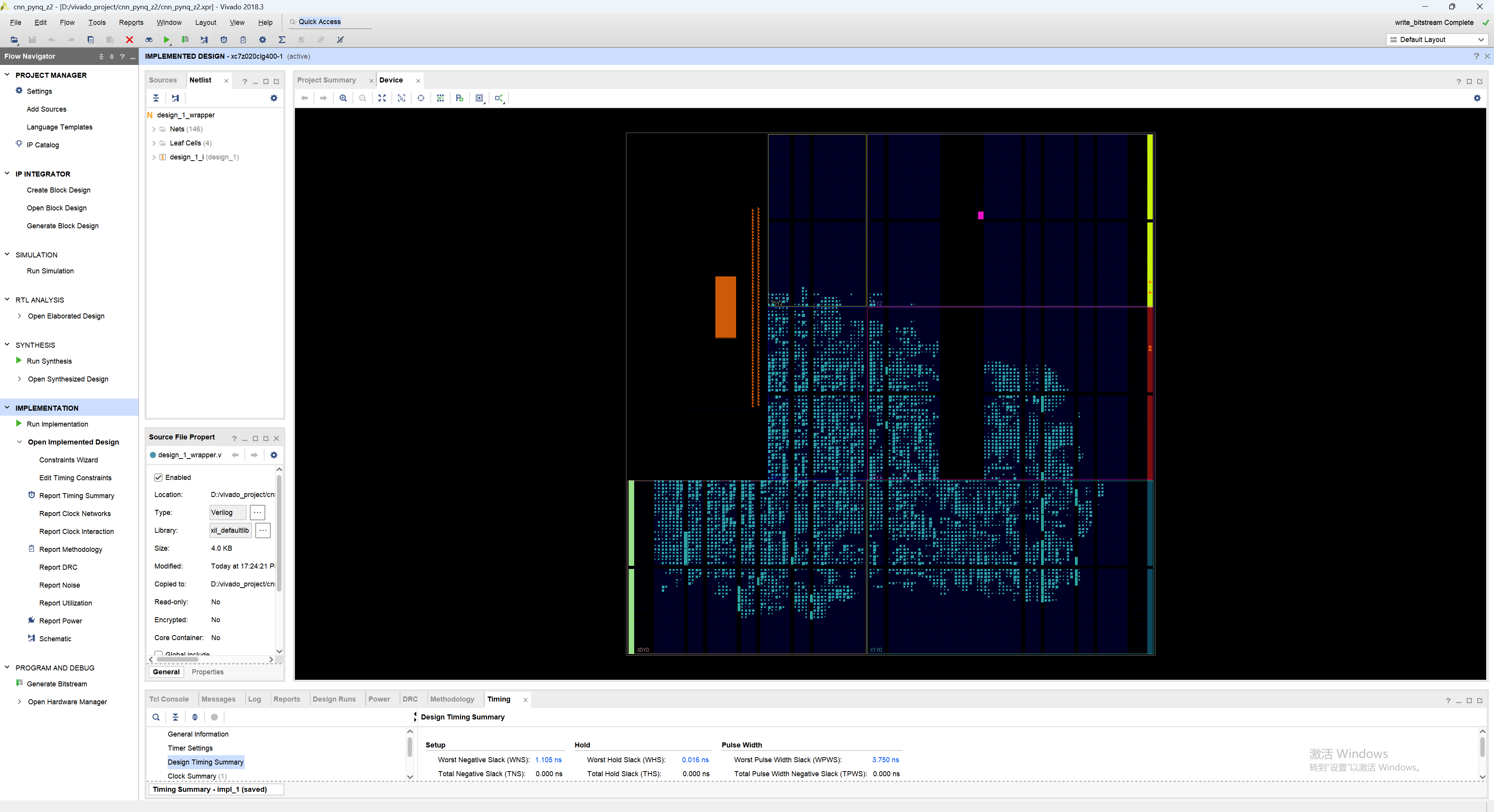
Task: Toggle the Global include checkbox
Action: [158, 654]
